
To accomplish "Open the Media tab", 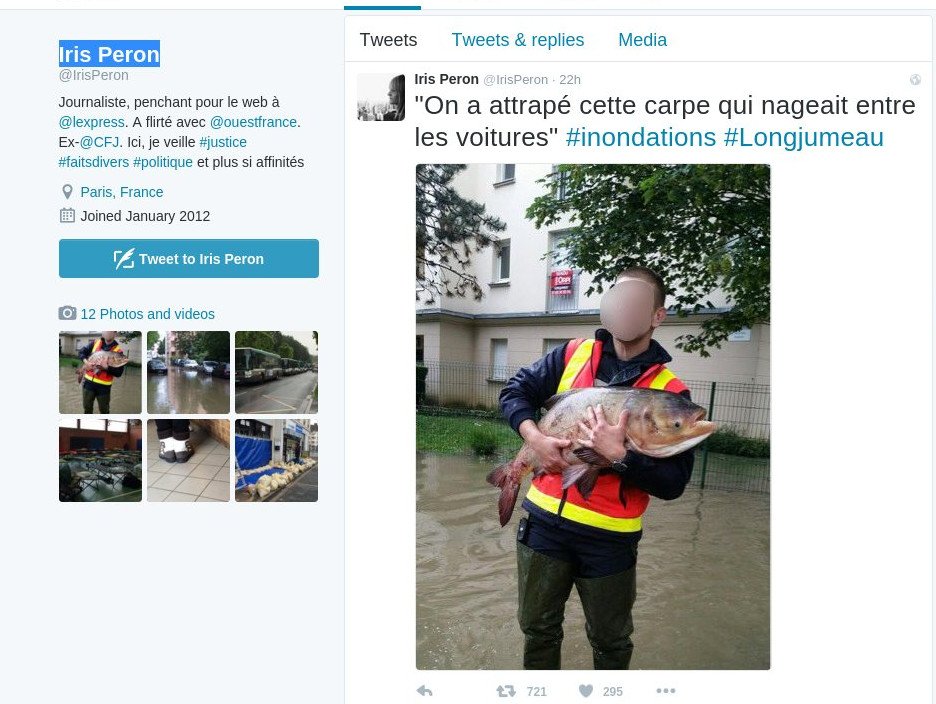I will (642, 40).
